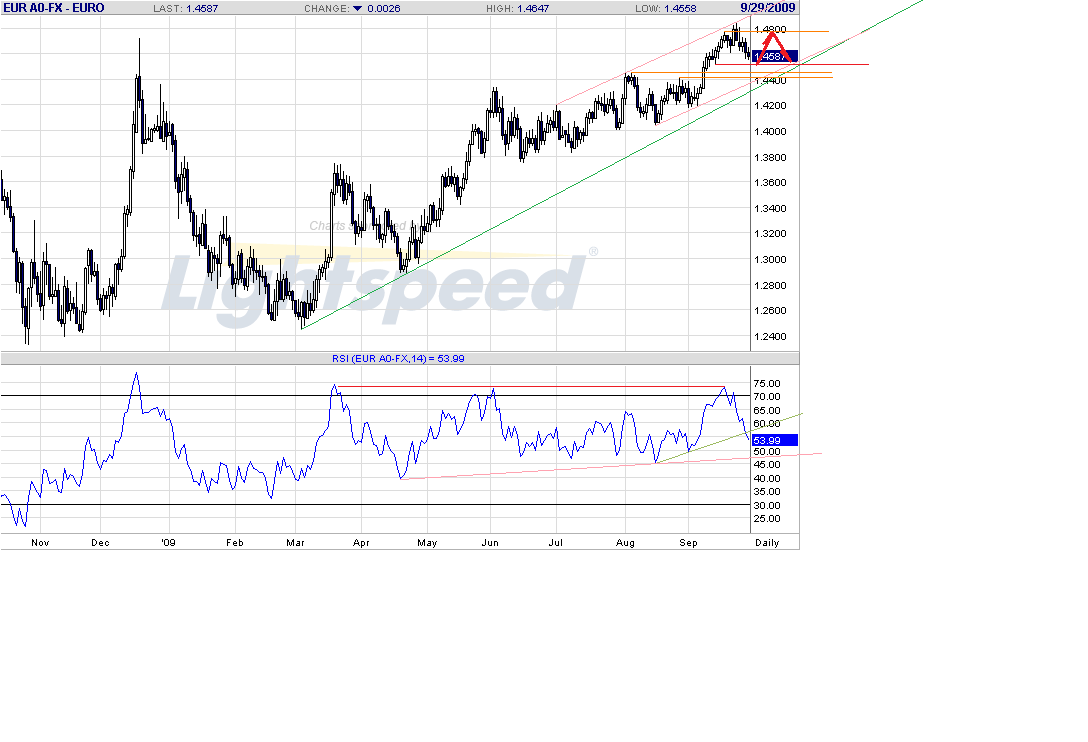This screenshot has width=1088, height=742.
Task: Click the 1.3600 price axis label
Action: (x=770, y=183)
